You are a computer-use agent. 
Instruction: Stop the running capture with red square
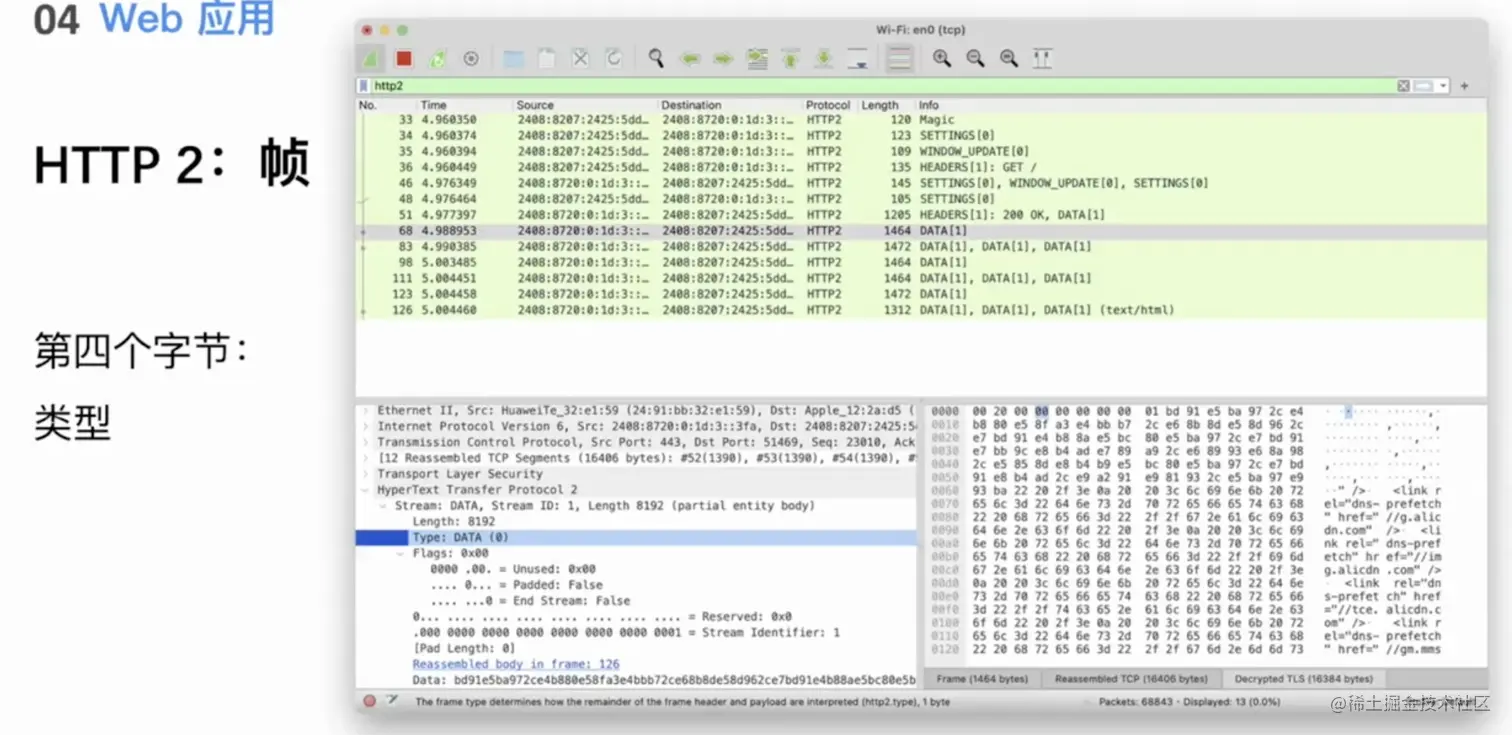pos(403,59)
